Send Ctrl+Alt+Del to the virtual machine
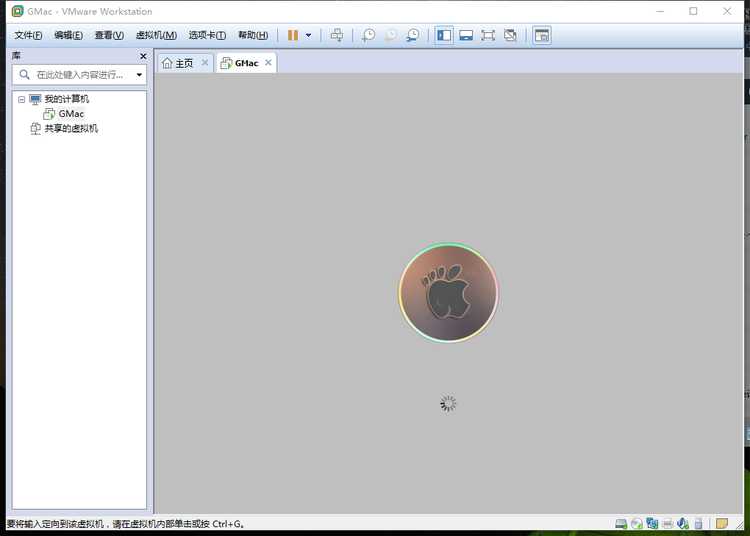 pyautogui.click(x=337, y=35)
